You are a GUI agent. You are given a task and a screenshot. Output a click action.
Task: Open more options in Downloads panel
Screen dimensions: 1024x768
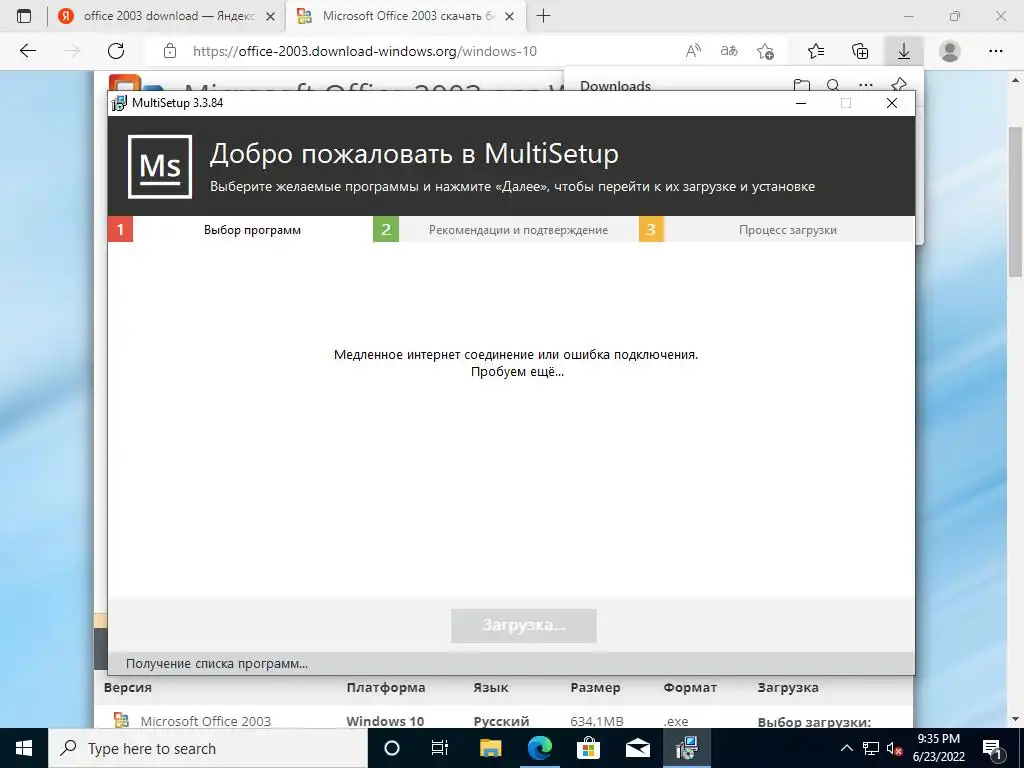click(x=866, y=85)
